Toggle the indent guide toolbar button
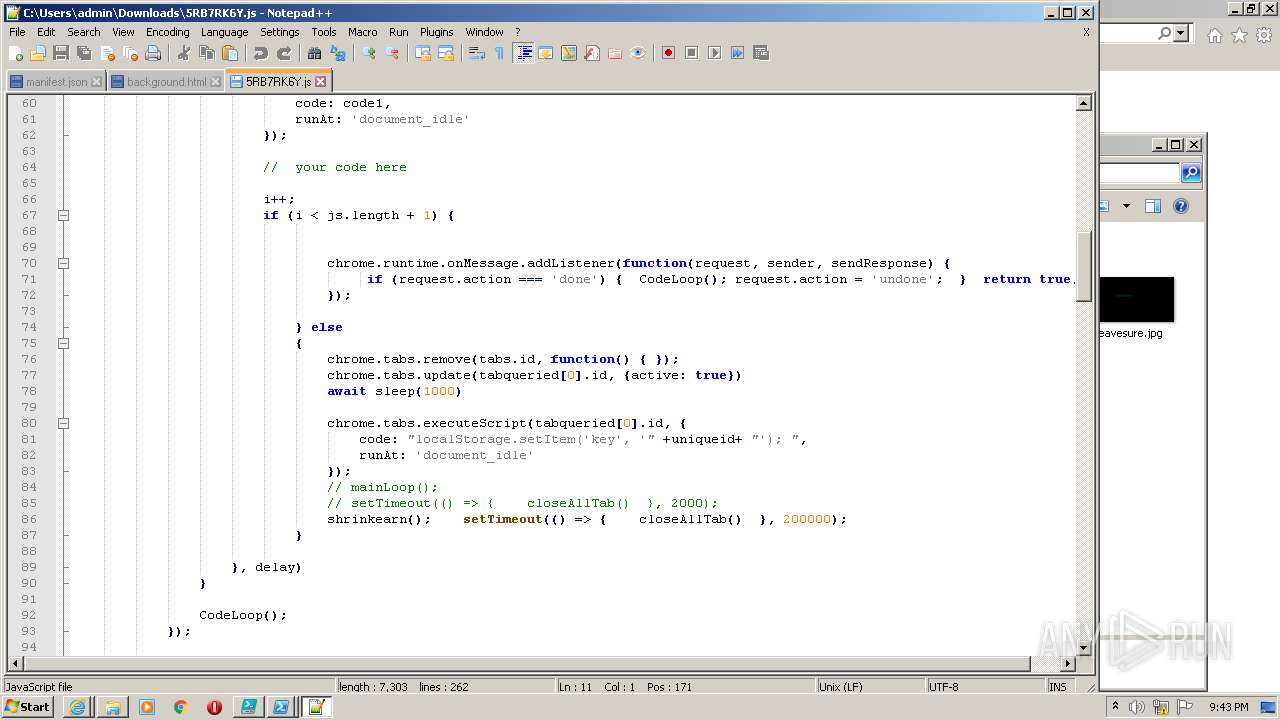 point(523,53)
